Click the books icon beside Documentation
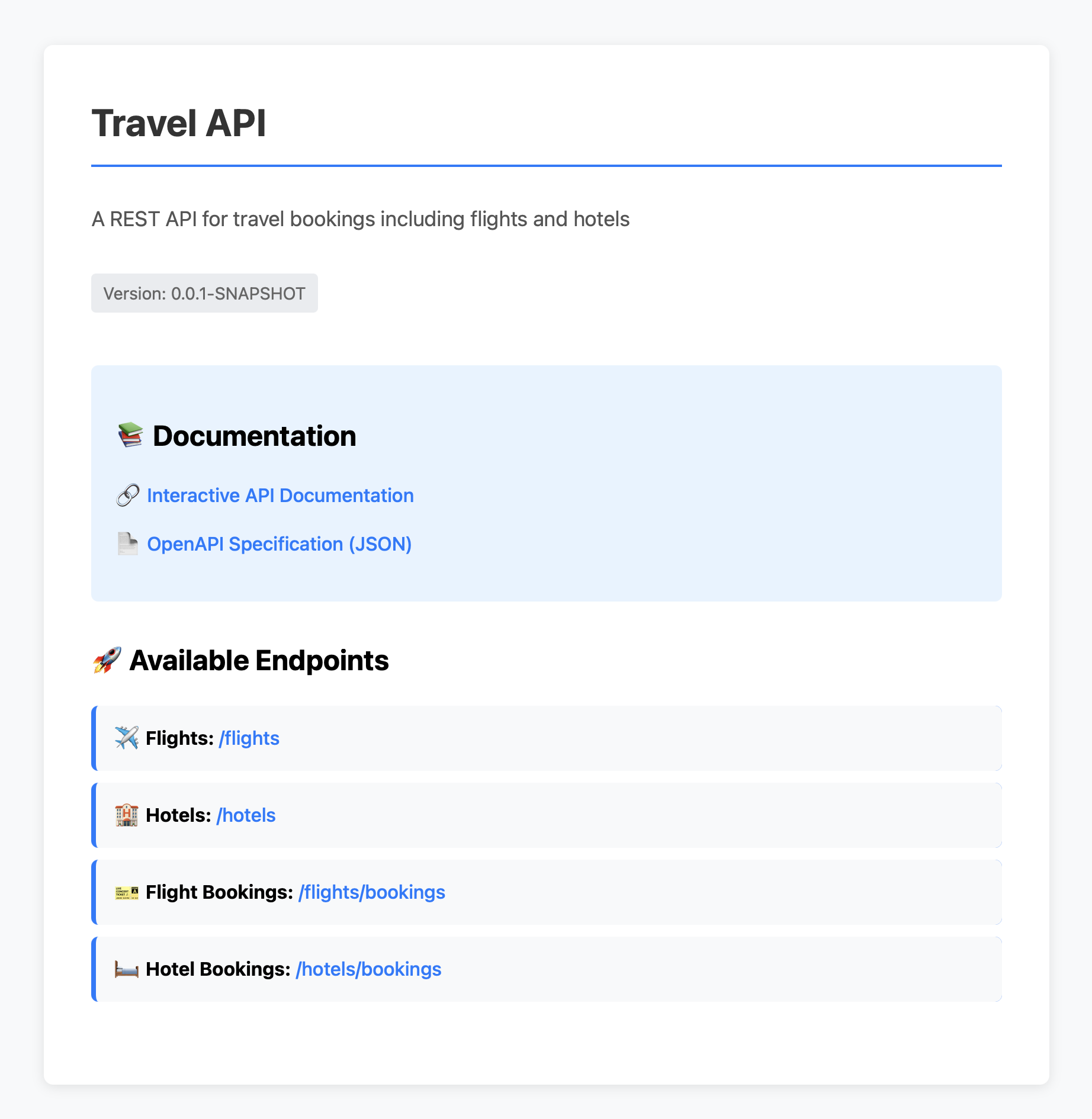The height and width of the screenshot is (1119, 1092). (x=131, y=436)
